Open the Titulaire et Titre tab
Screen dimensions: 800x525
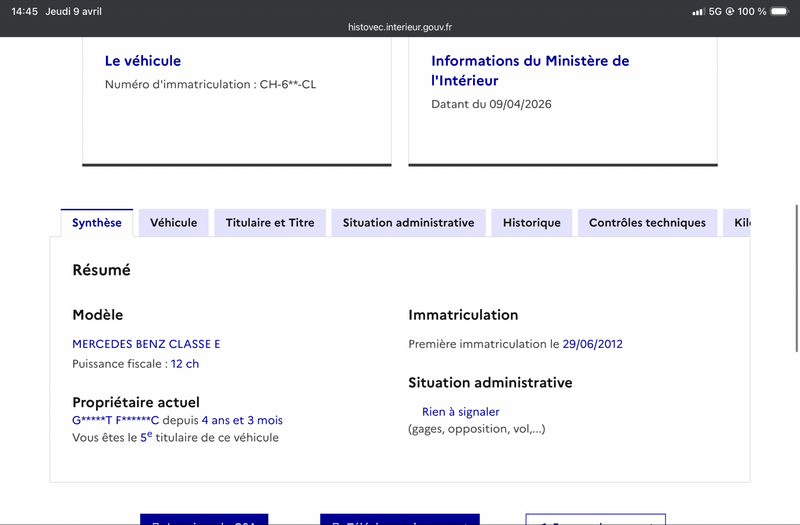[270, 223]
